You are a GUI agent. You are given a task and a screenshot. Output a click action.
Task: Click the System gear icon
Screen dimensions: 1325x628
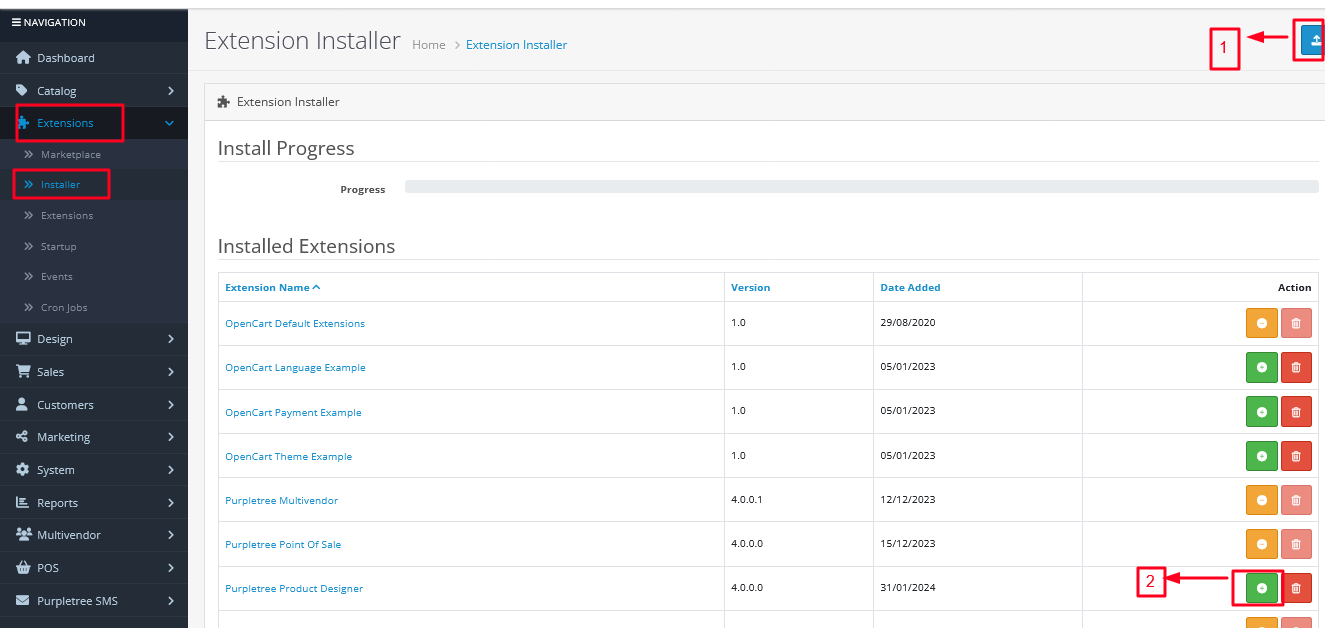click(x=23, y=469)
